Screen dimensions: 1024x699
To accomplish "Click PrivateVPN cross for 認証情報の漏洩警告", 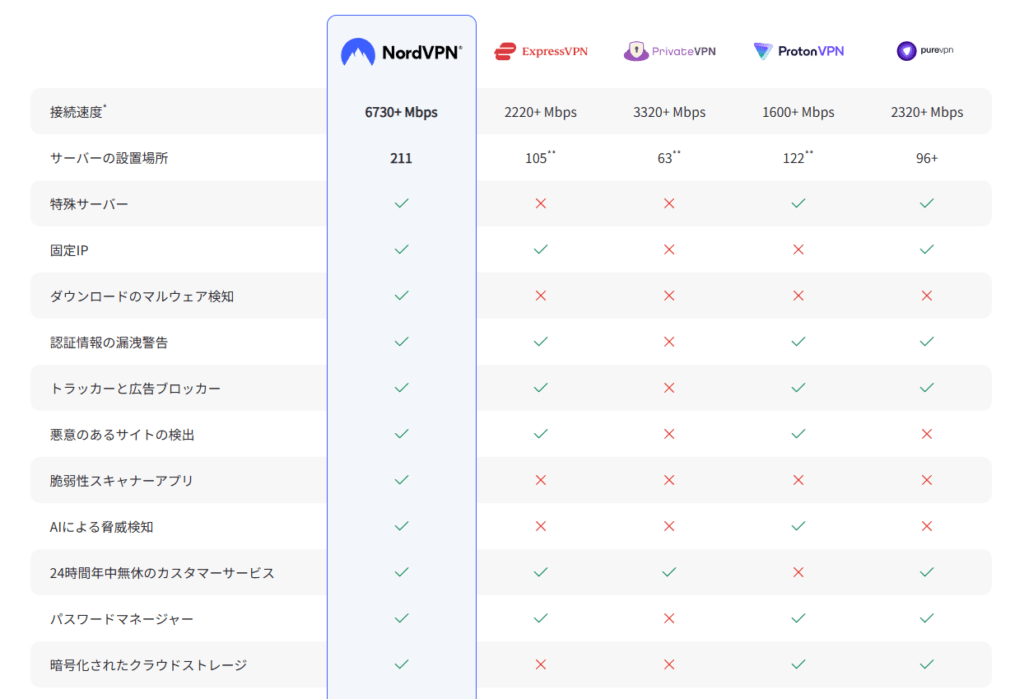I will tap(669, 342).
